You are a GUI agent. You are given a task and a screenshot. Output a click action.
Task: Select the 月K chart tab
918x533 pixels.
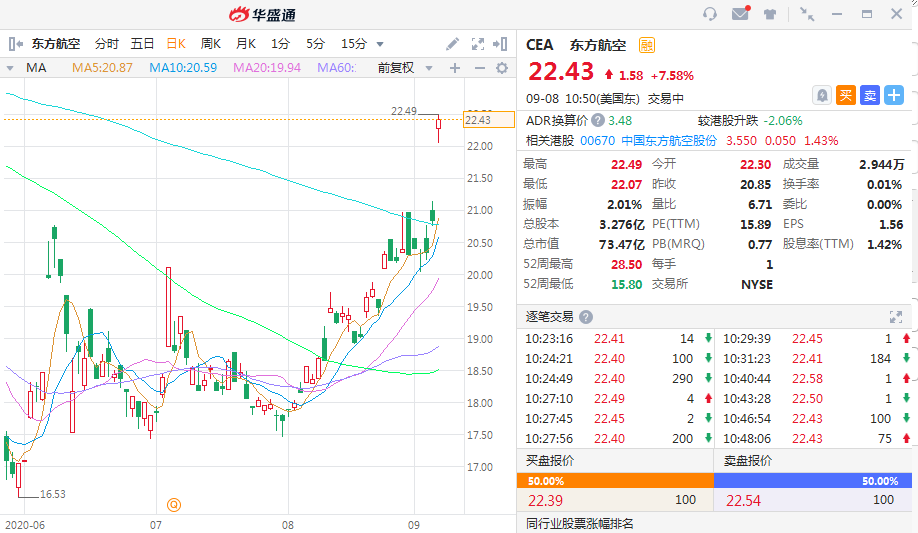pyautogui.click(x=246, y=44)
